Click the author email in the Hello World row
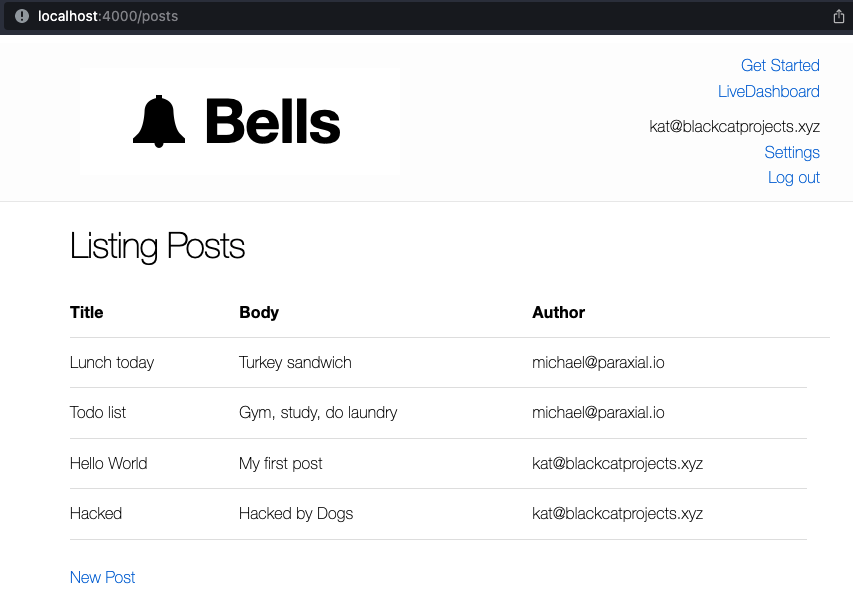Viewport: 853px width, 615px height. point(617,463)
